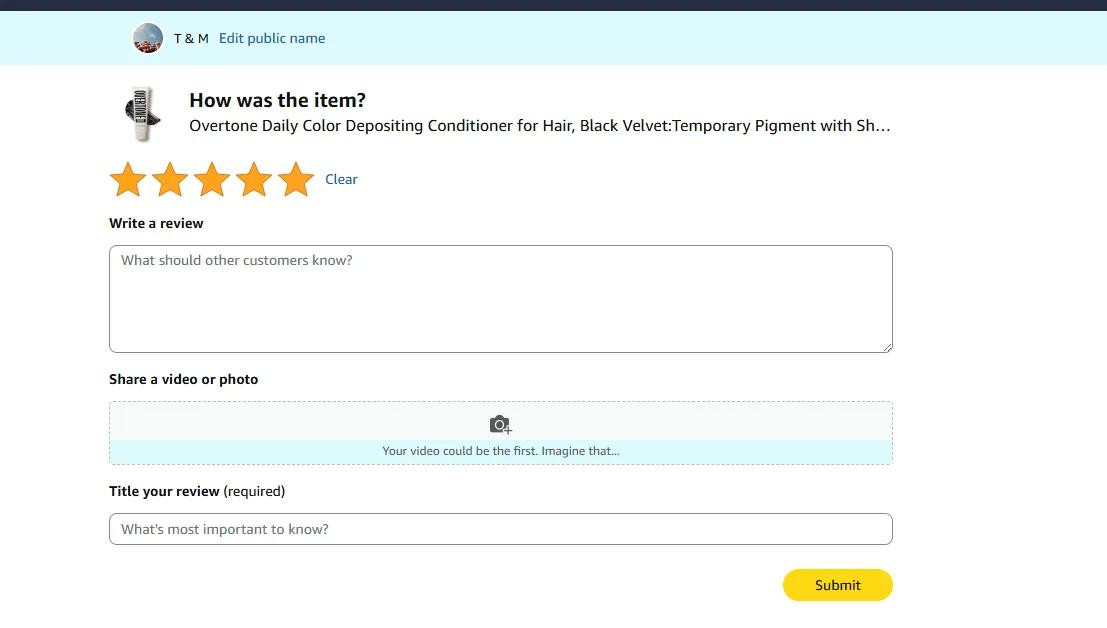
Task: Click the T & M profile avatar
Action: tap(148, 38)
